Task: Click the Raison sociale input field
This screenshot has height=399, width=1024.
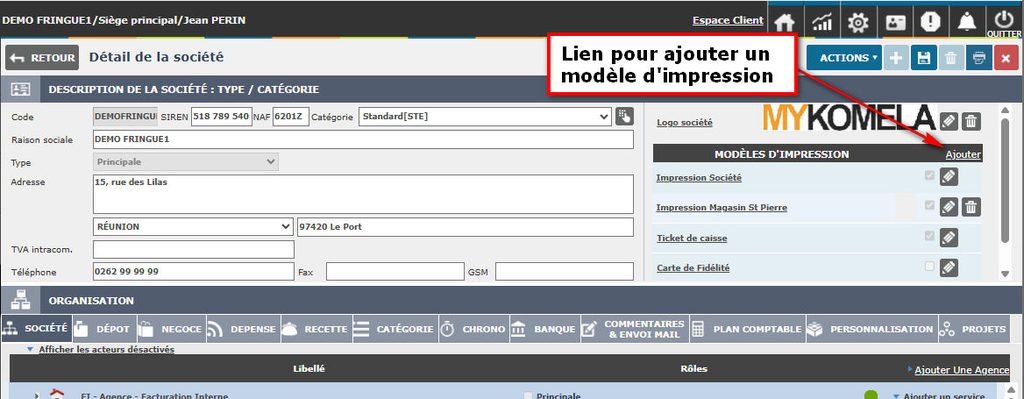Action: coord(363,139)
